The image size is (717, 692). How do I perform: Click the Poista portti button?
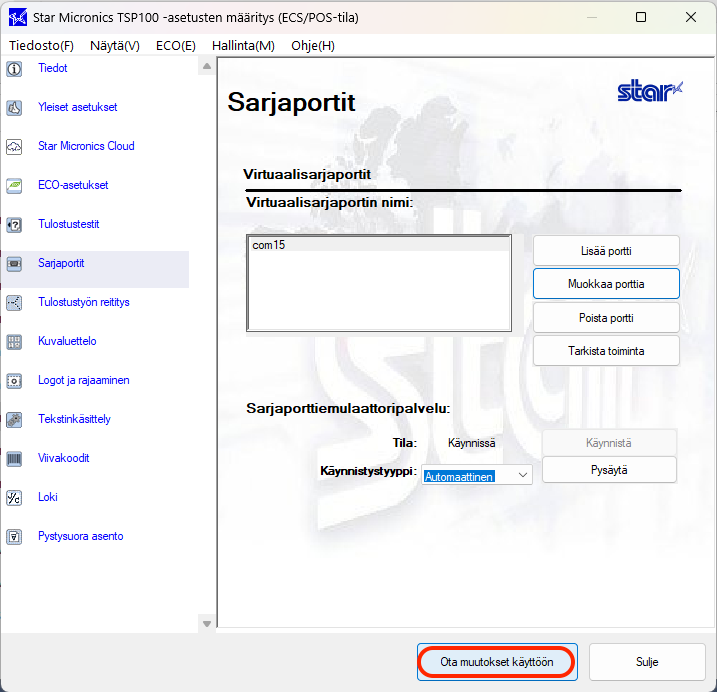pos(606,318)
